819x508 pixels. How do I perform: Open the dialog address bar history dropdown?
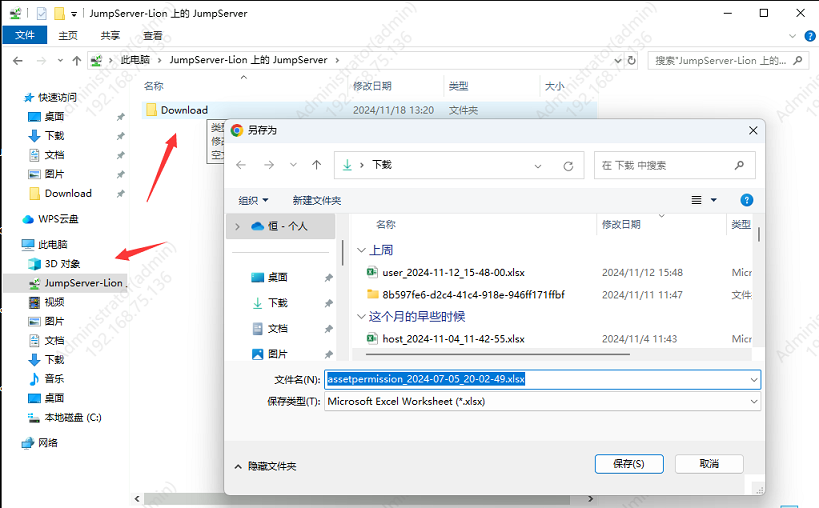tap(537, 166)
